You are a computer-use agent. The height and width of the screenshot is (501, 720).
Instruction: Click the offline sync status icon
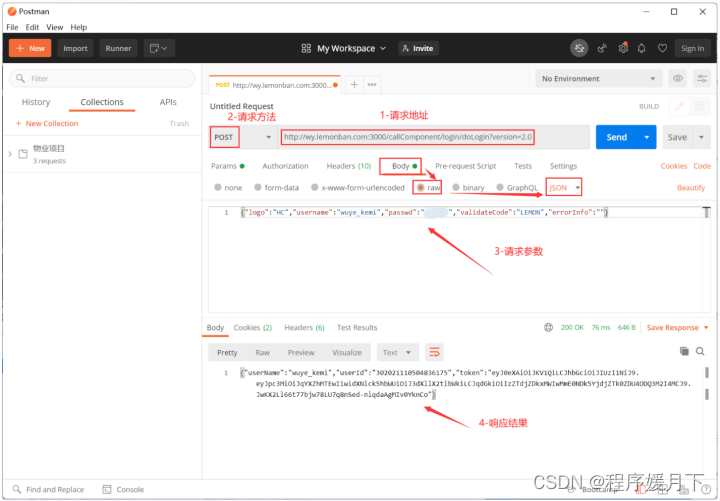[579, 48]
